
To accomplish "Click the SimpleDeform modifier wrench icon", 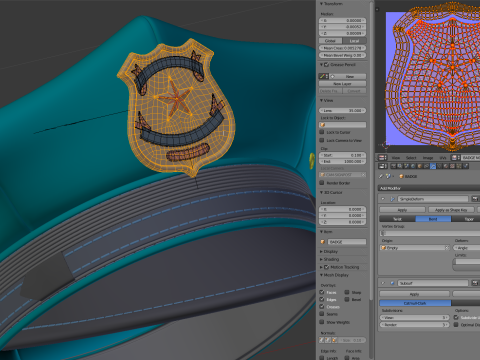I will point(392,199).
